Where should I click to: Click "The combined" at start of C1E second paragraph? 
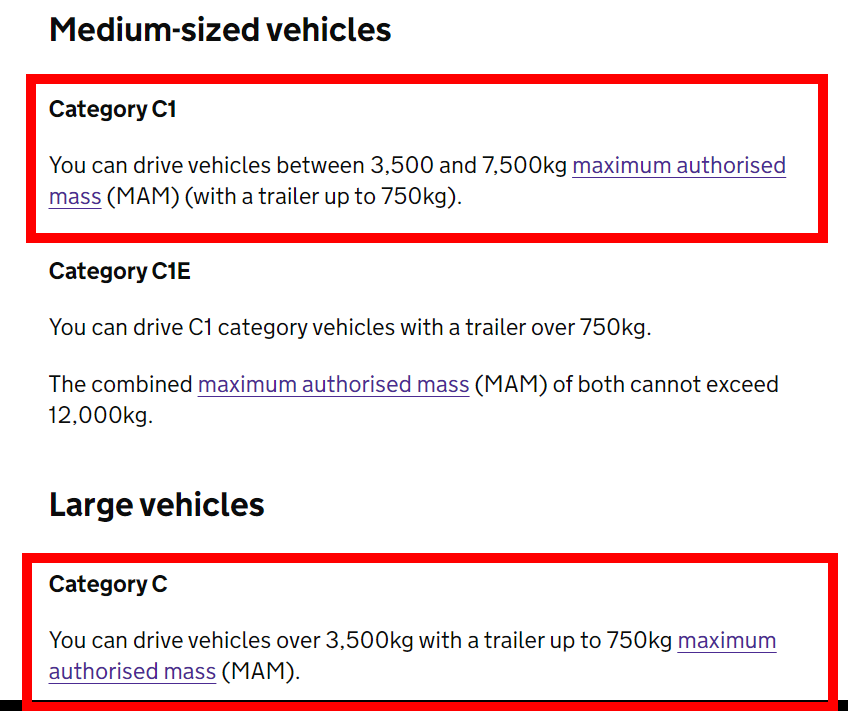[120, 384]
